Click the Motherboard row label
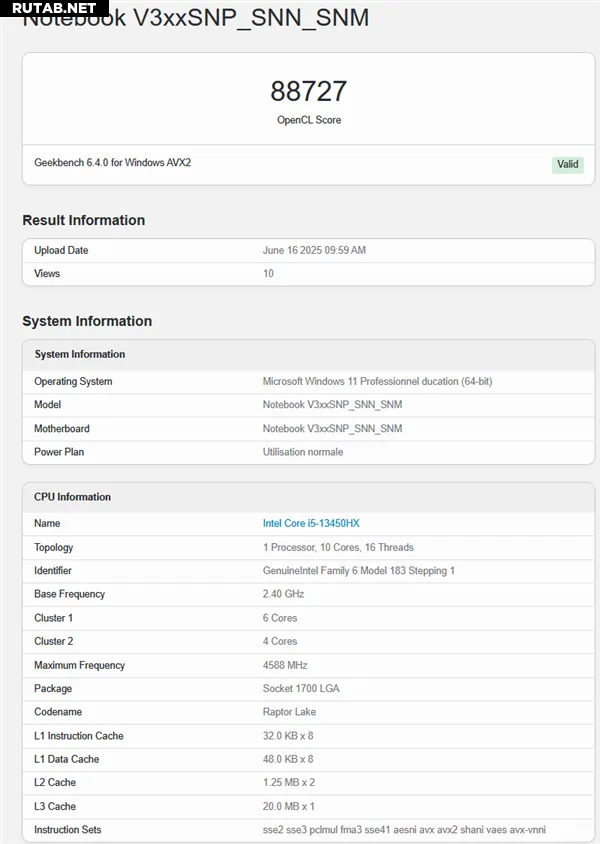The image size is (600, 844). pyautogui.click(x=62, y=428)
